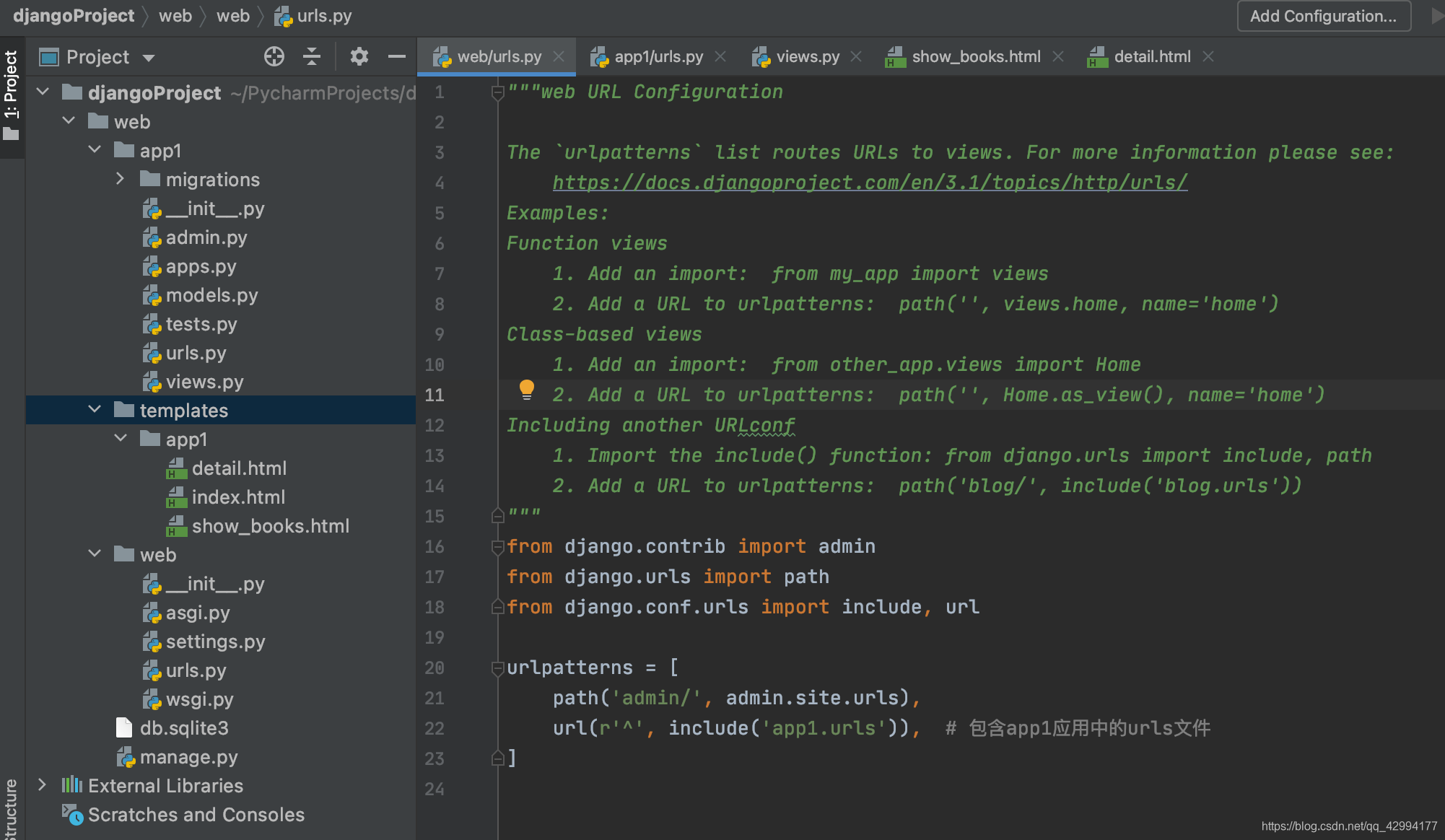Click the urlpatterns variable on line 20
Screen dimensions: 1445x840
tap(569, 668)
